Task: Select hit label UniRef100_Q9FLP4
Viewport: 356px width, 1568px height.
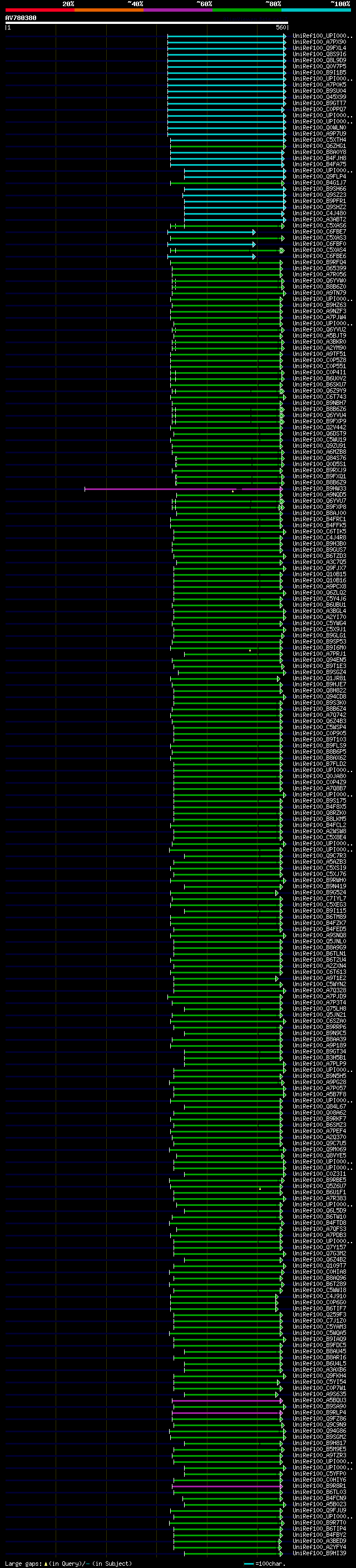Action: click(319, 176)
